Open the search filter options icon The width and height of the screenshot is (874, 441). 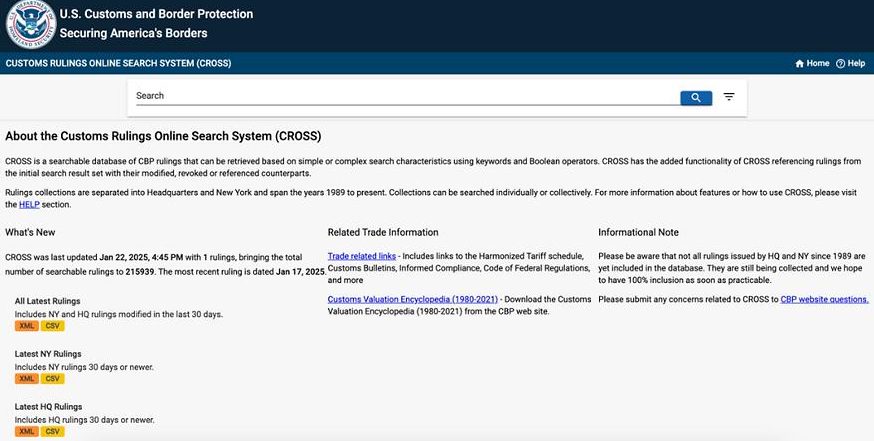point(729,97)
